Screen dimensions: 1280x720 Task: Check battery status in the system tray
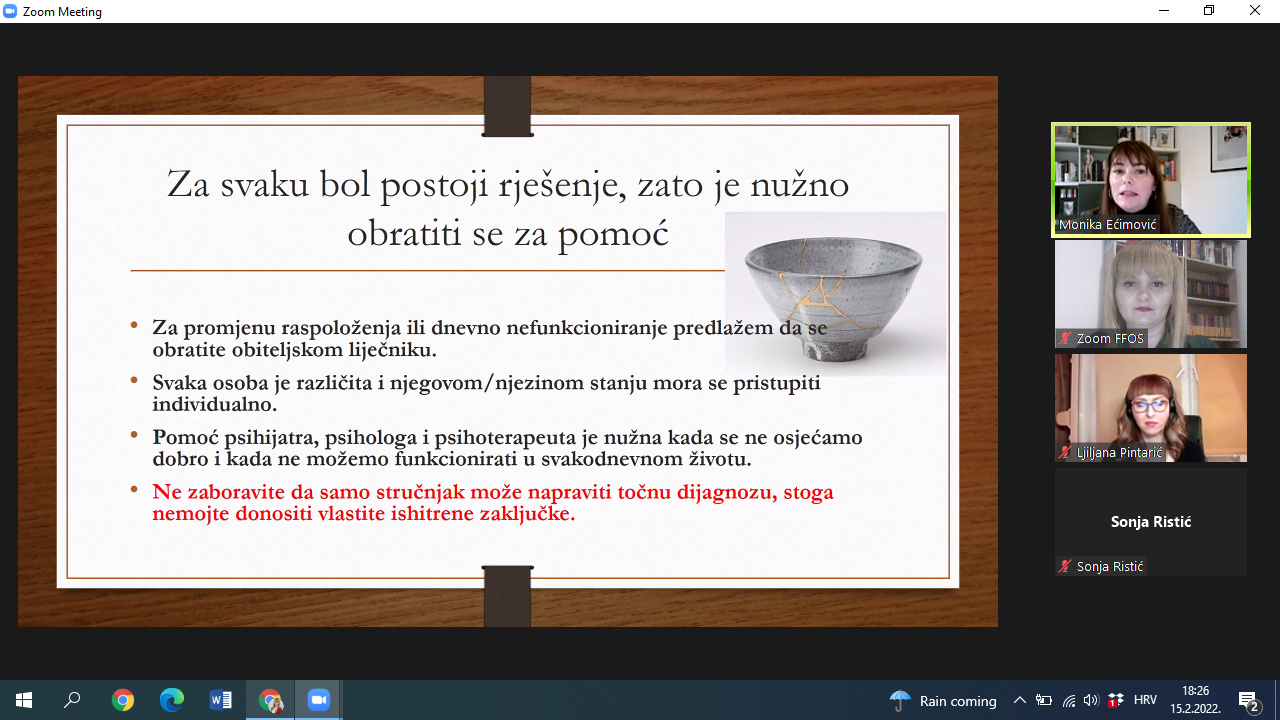pyautogui.click(x=1044, y=700)
